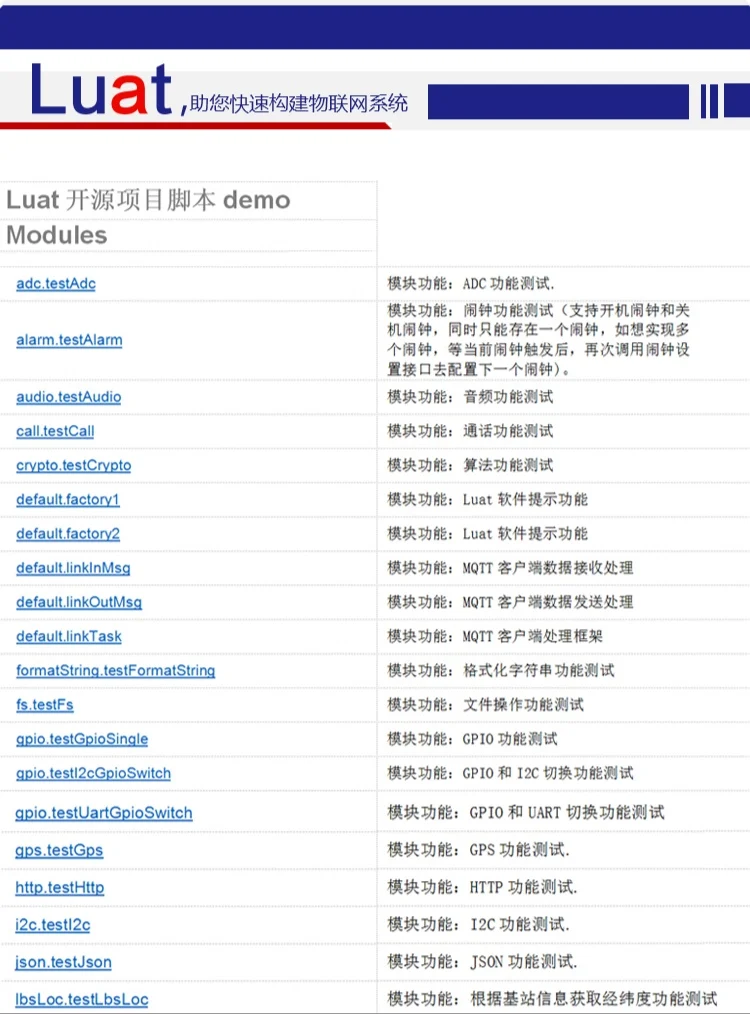Select '模块功能: GPIO 功能测试' text
The height and width of the screenshot is (1014, 750).
(x=472, y=739)
